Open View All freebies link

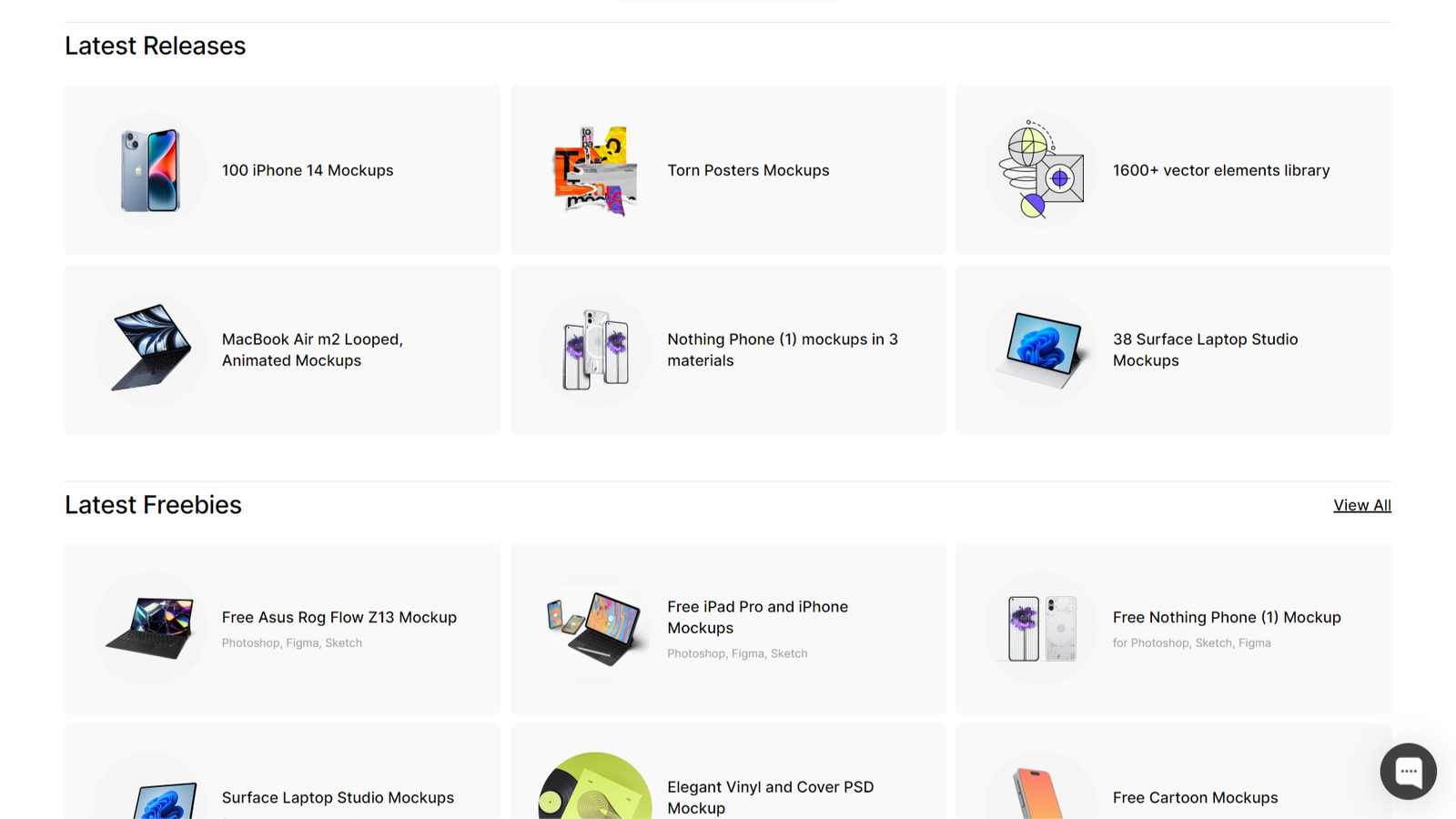tap(1362, 505)
